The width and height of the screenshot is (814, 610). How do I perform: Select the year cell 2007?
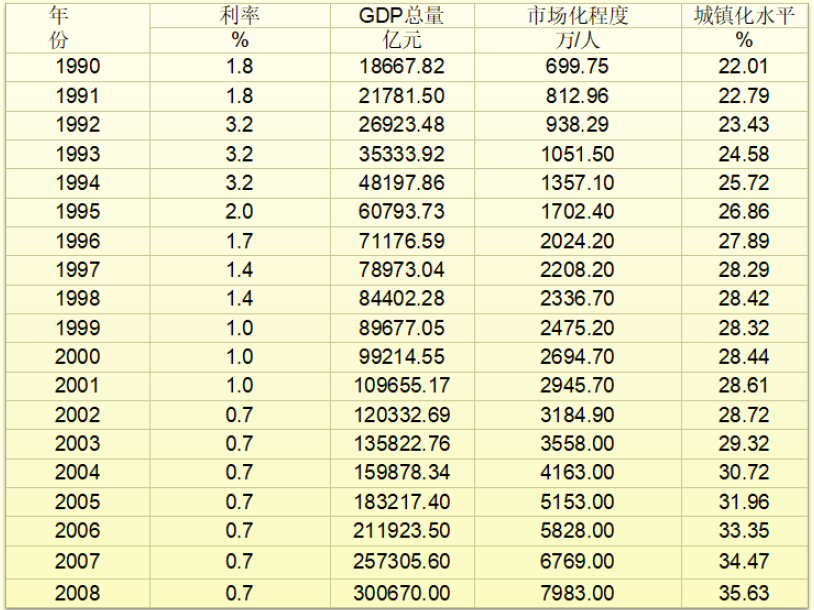[78, 561]
